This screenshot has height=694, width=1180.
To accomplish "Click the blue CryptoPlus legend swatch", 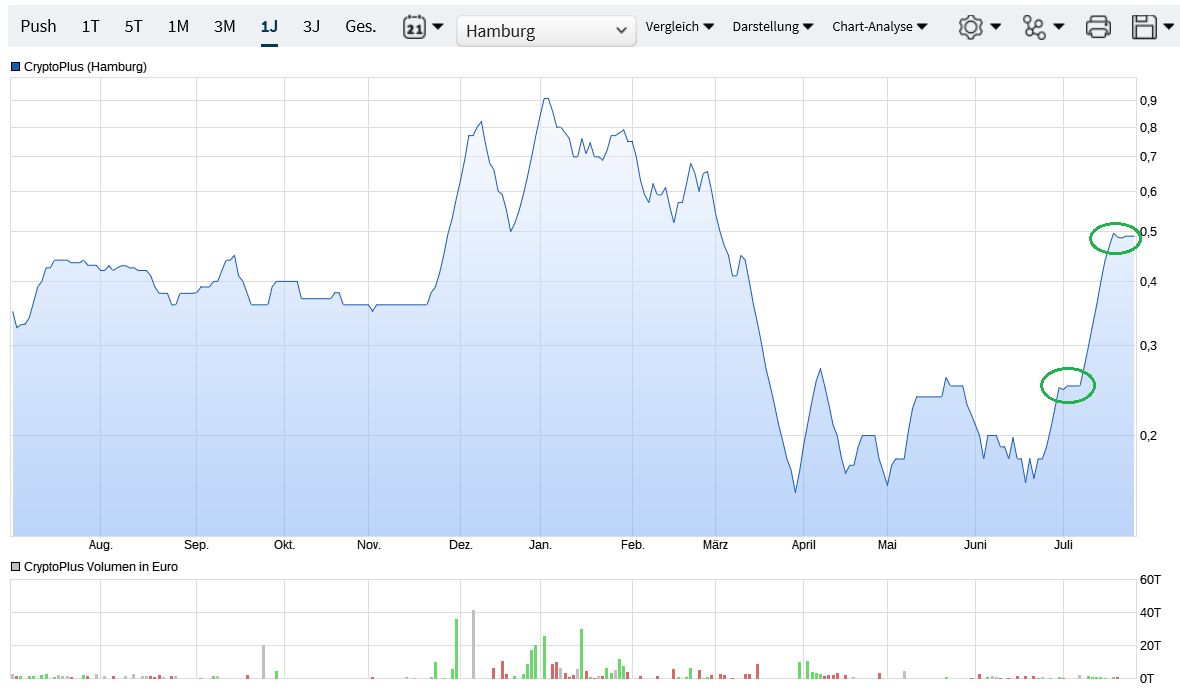I will 15,67.
